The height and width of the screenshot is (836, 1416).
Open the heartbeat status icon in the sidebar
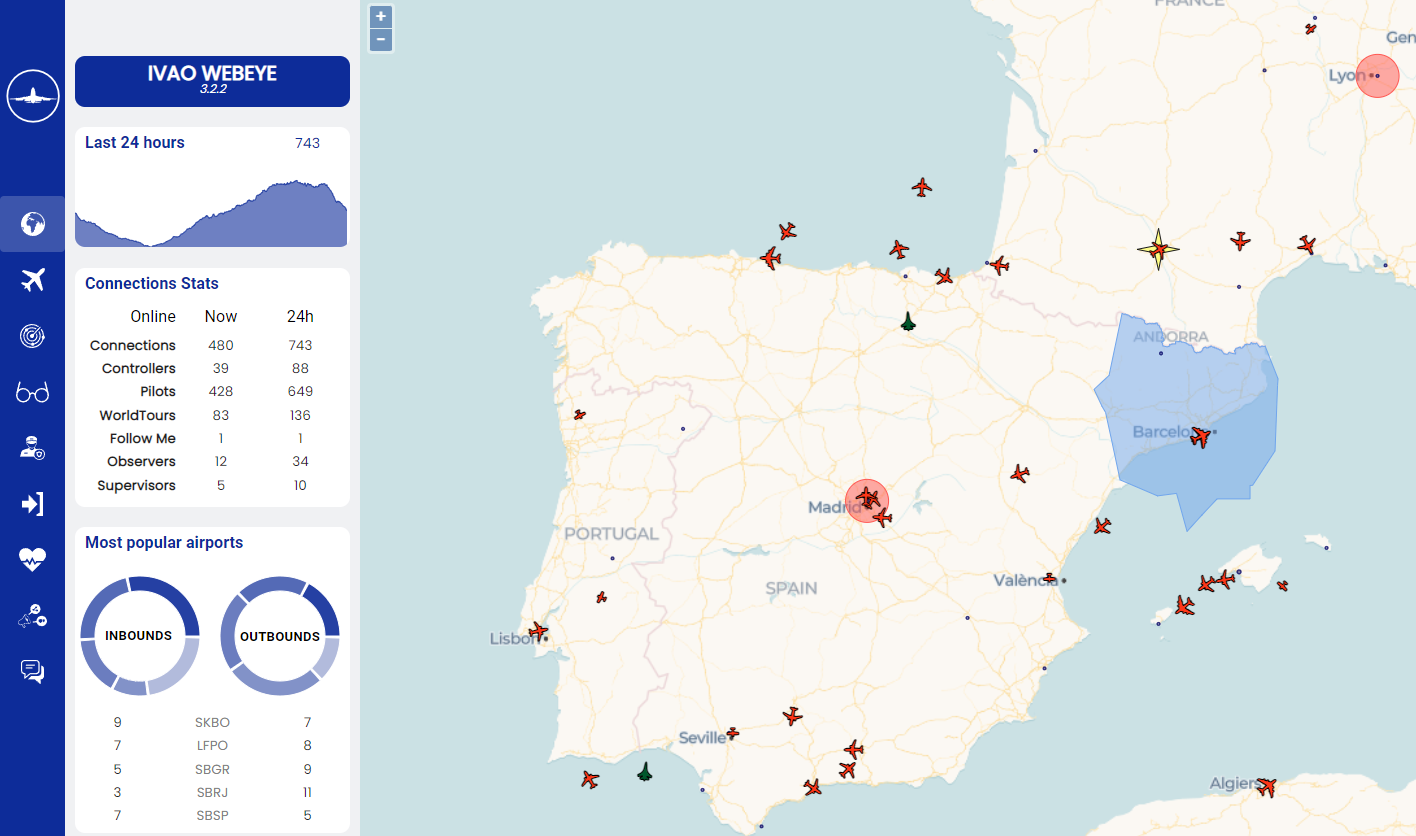pyautogui.click(x=33, y=560)
